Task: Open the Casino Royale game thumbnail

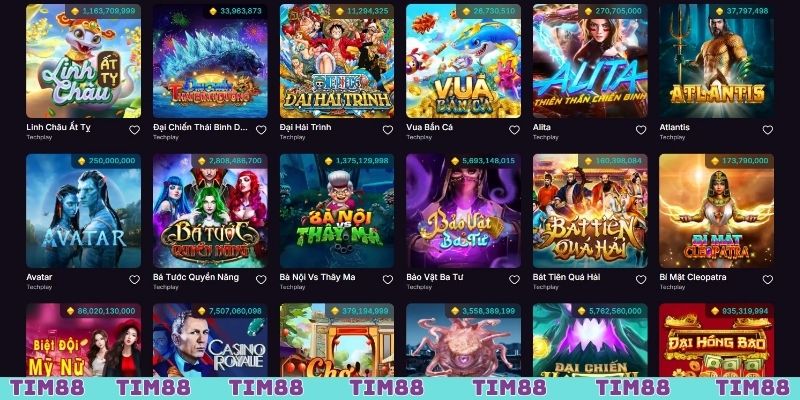Action: pyautogui.click(x=210, y=340)
